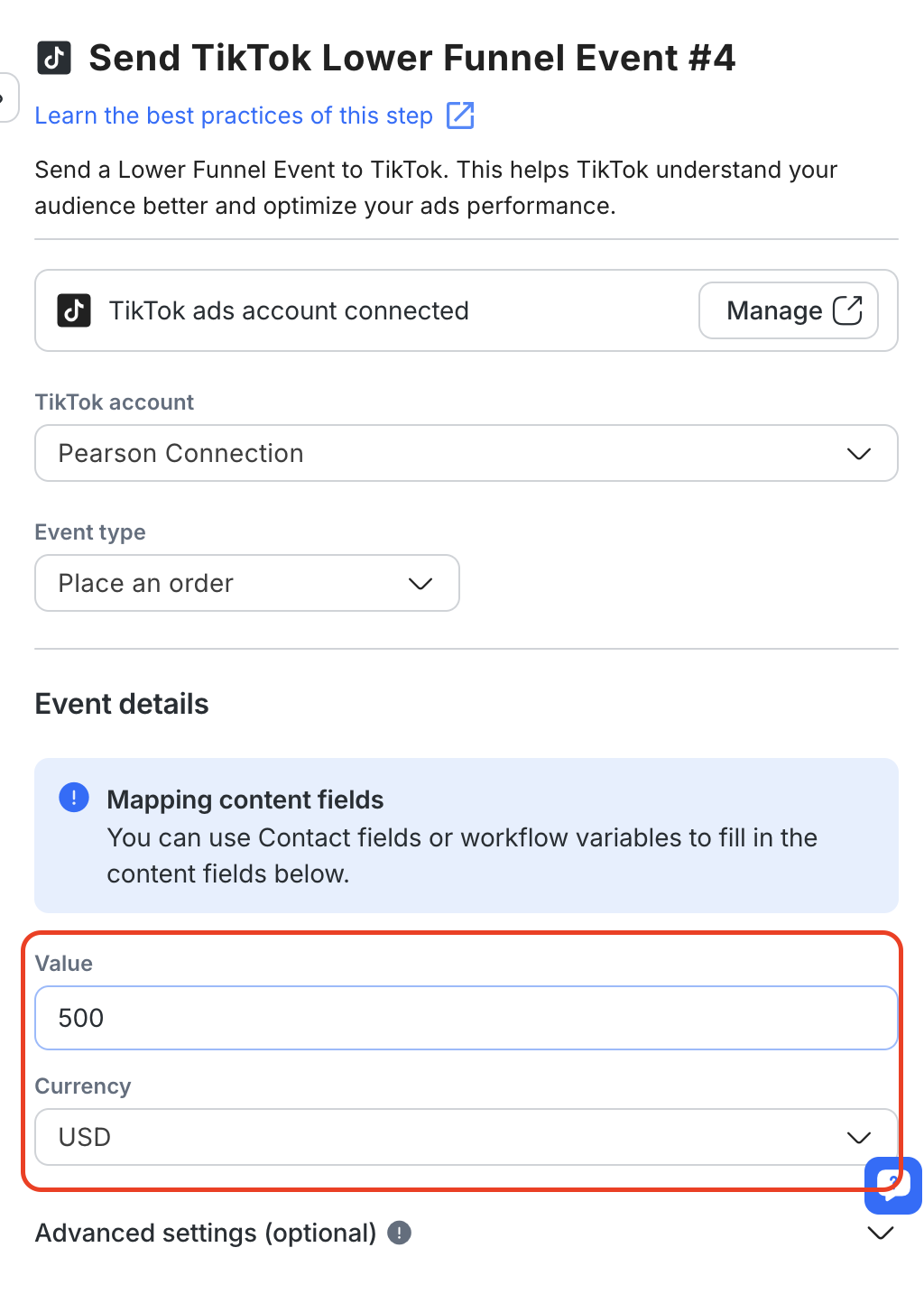Viewport: 924px width, 1303px height.
Task: Open the blue chat support widget
Action: point(893,1184)
